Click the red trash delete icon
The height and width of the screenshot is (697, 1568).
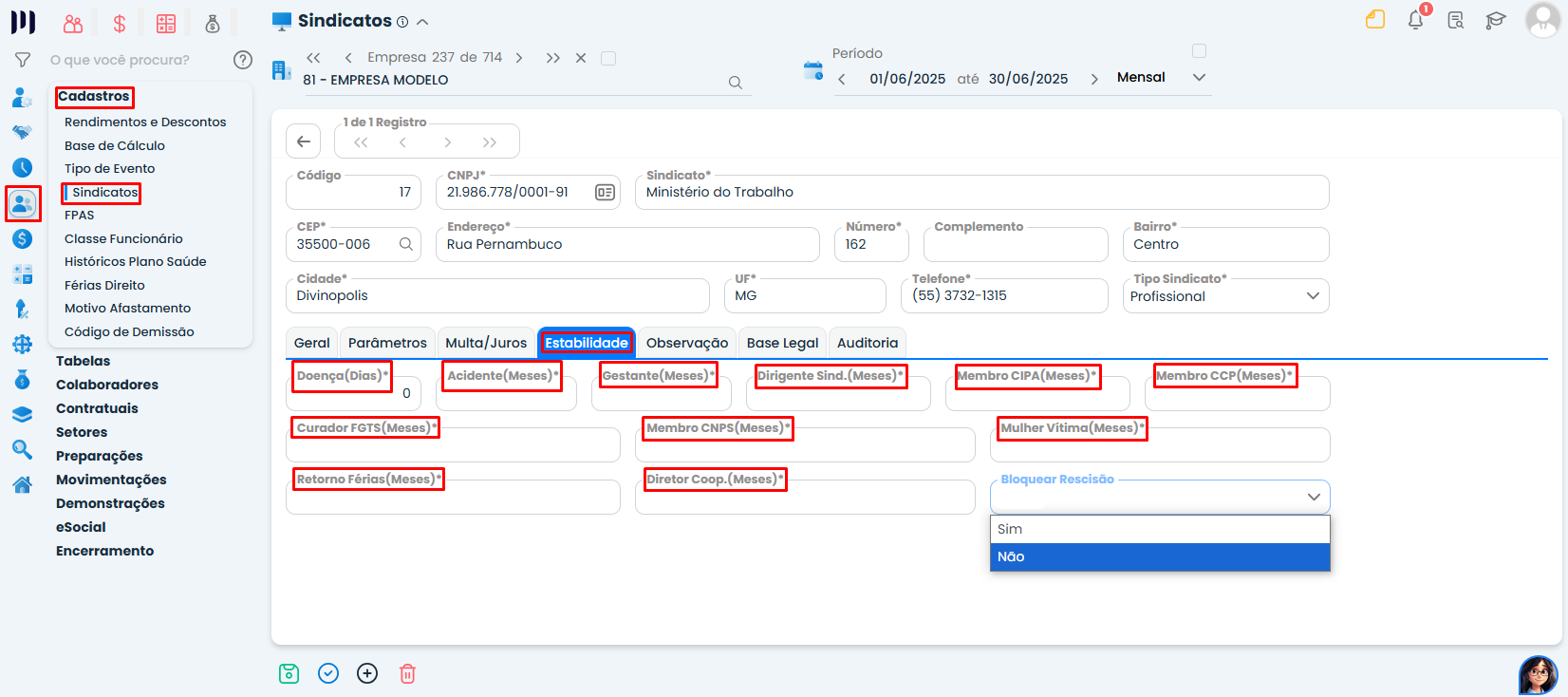(x=407, y=673)
